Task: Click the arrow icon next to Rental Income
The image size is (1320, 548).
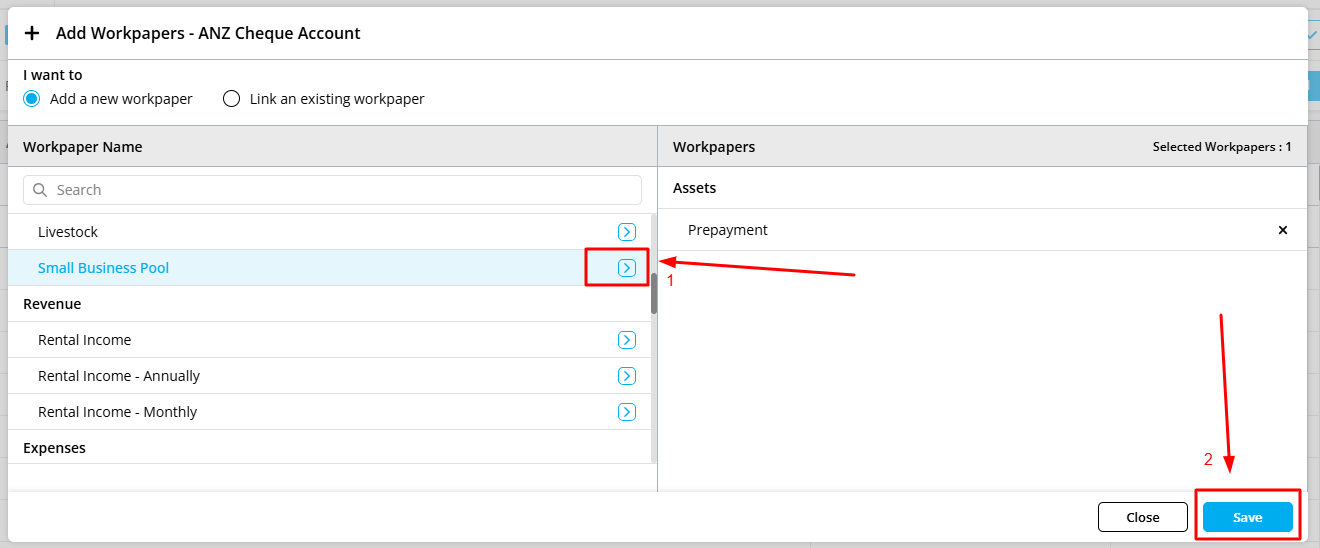Action: coord(627,340)
